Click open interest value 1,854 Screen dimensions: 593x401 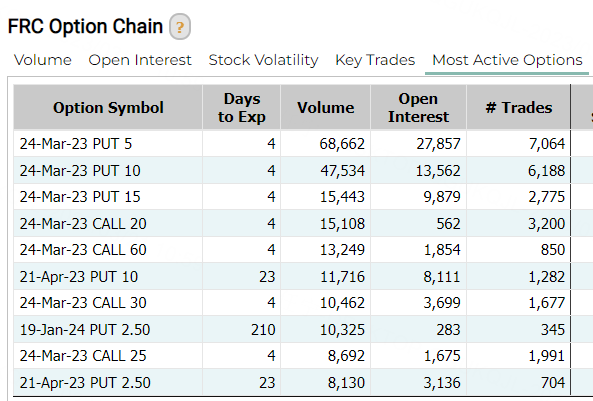pyautogui.click(x=442, y=250)
